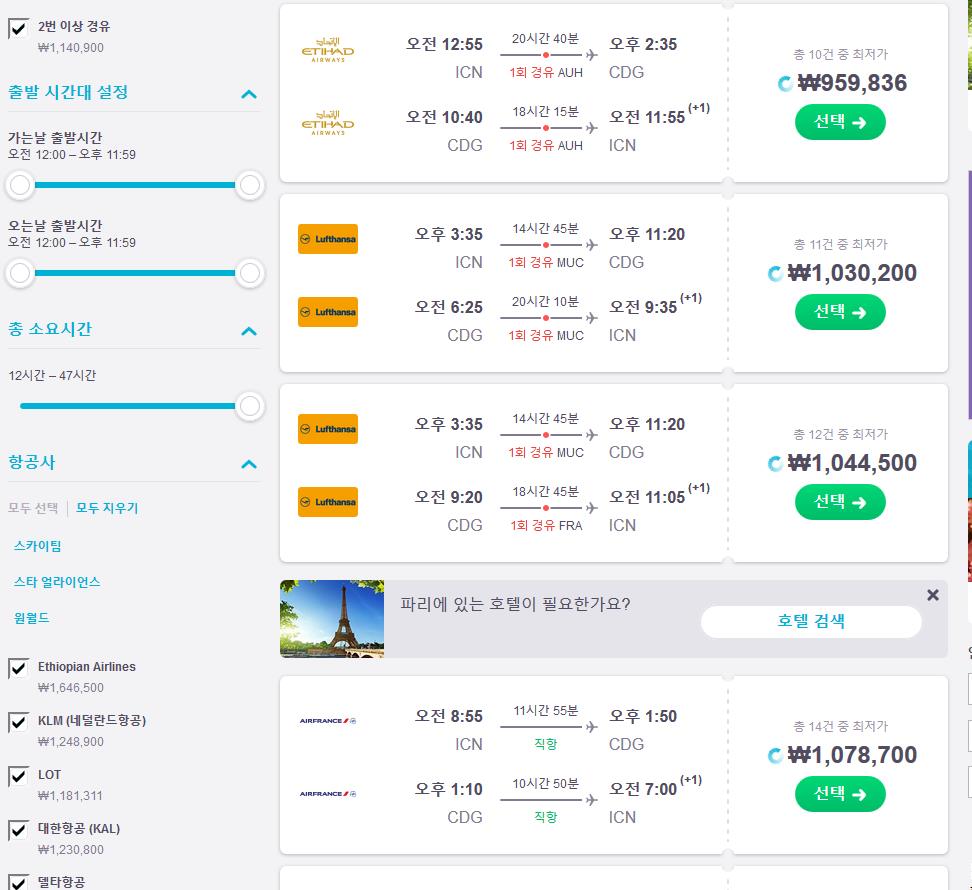Uncheck the Ethiopian Airlines checkbox
Viewport: 972px width, 890px height.
click(19, 668)
